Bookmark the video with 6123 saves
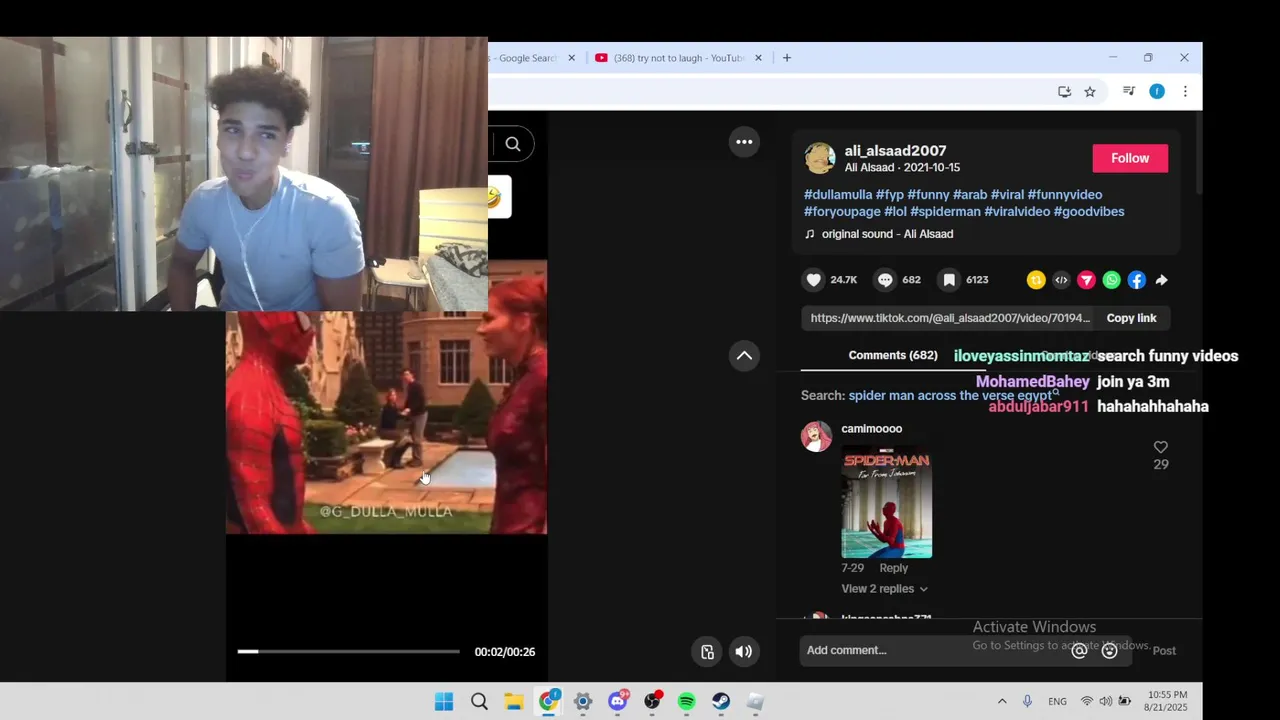Viewport: 1280px width, 720px height. (949, 280)
